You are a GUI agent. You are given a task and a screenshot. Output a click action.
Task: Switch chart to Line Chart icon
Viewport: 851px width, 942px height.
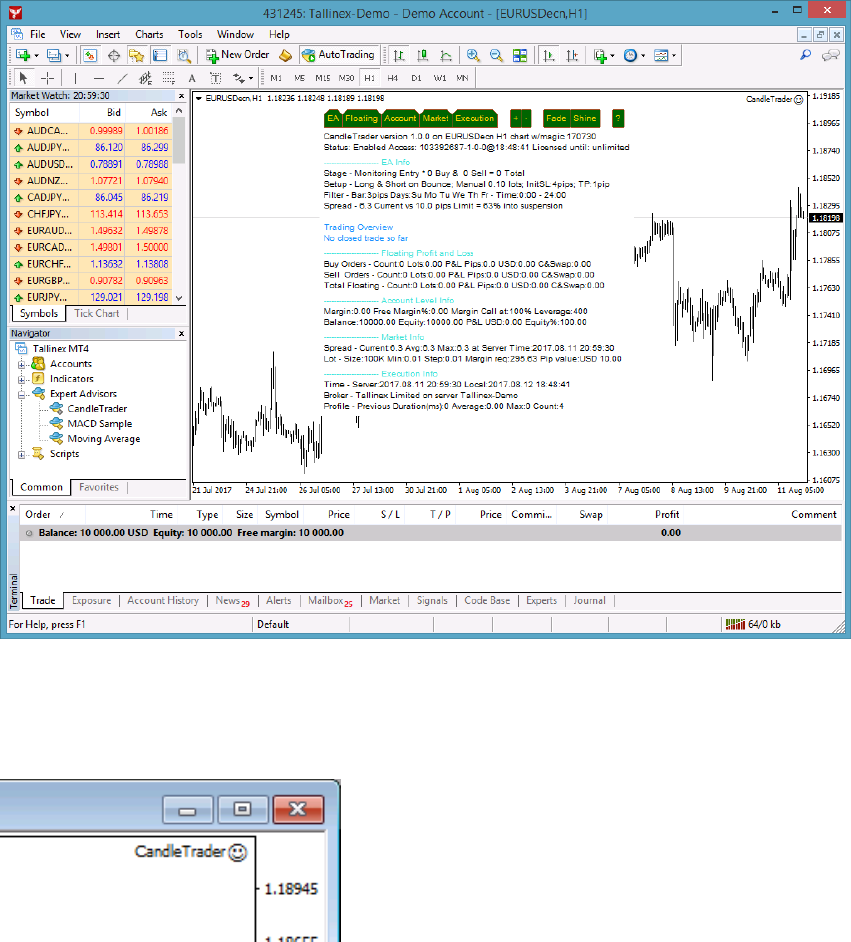tap(446, 55)
